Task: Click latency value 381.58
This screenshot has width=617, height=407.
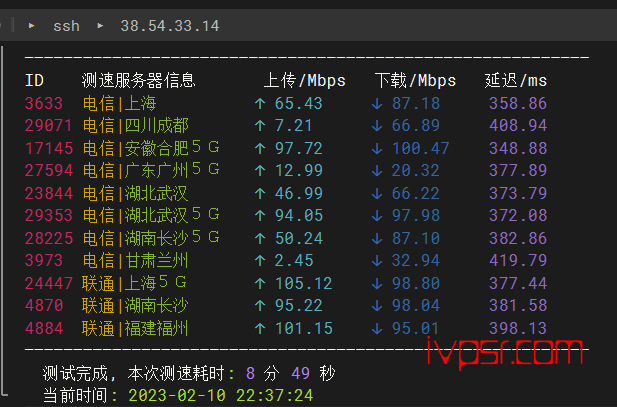Action: (x=518, y=305)
